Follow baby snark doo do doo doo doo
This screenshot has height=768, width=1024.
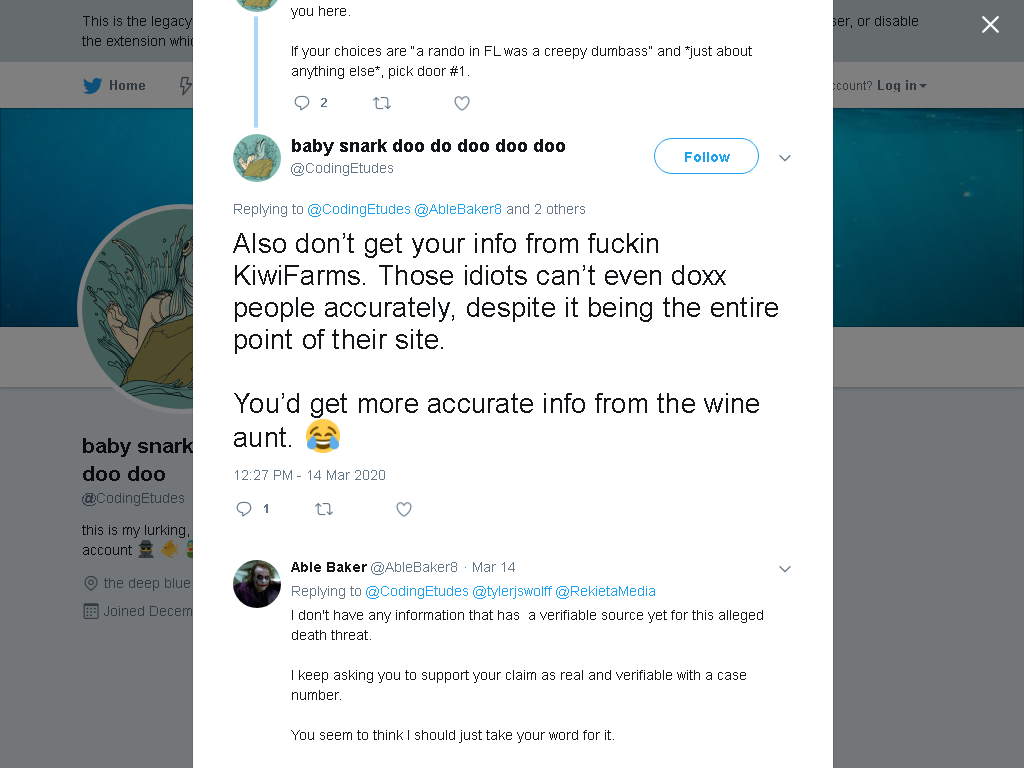[x=706, y=156]
